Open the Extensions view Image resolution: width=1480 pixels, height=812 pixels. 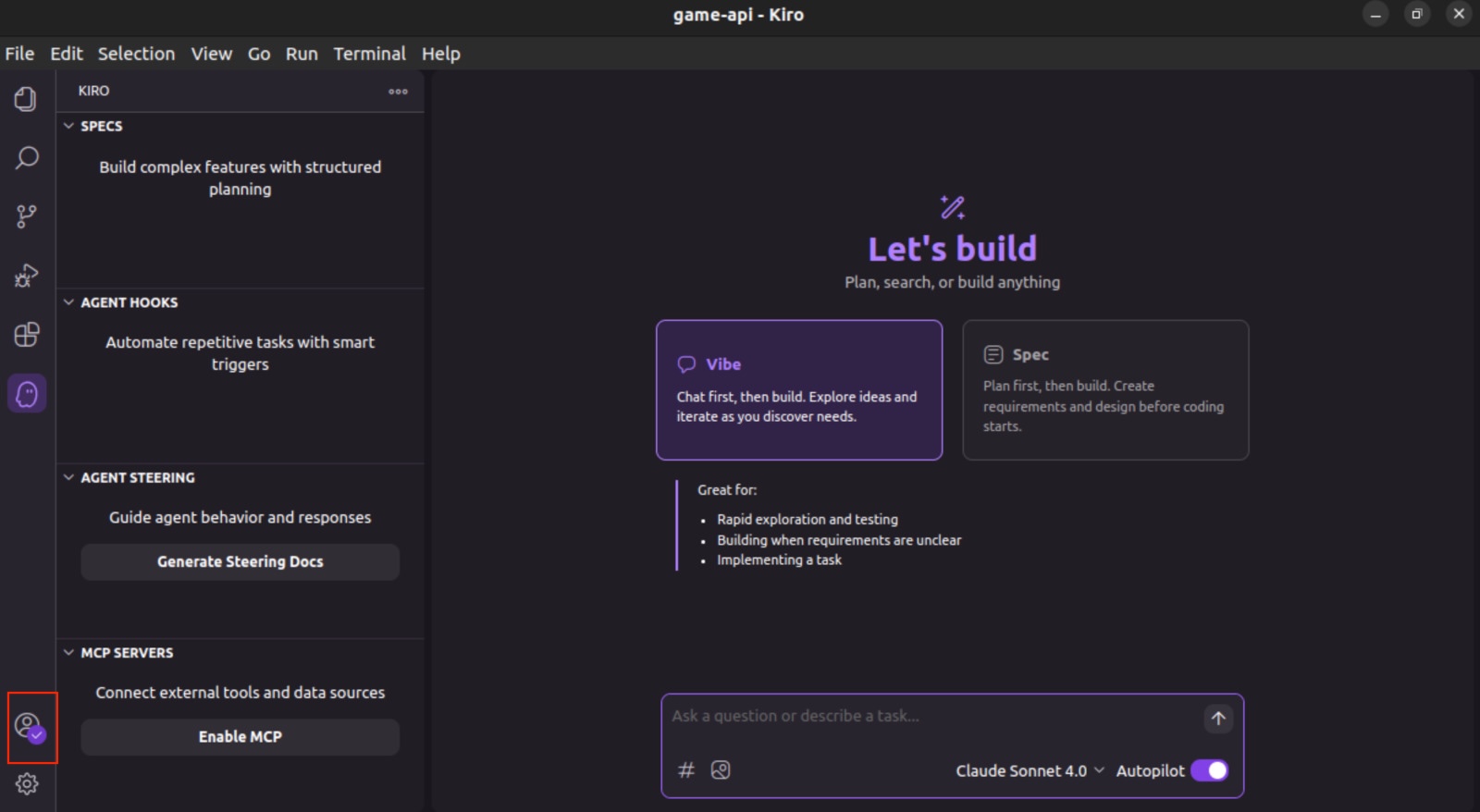(26, 335)
